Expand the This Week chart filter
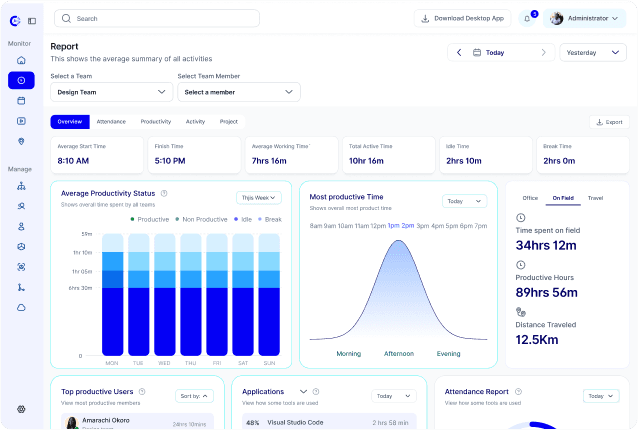 pyautogui.click(x=259, y=198)
